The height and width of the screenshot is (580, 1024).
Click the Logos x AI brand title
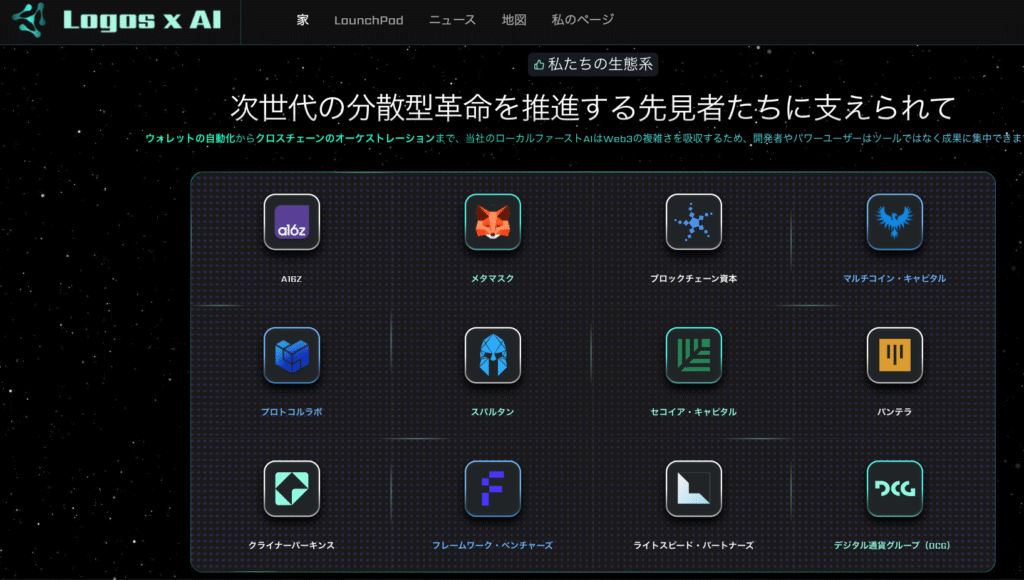142,20
